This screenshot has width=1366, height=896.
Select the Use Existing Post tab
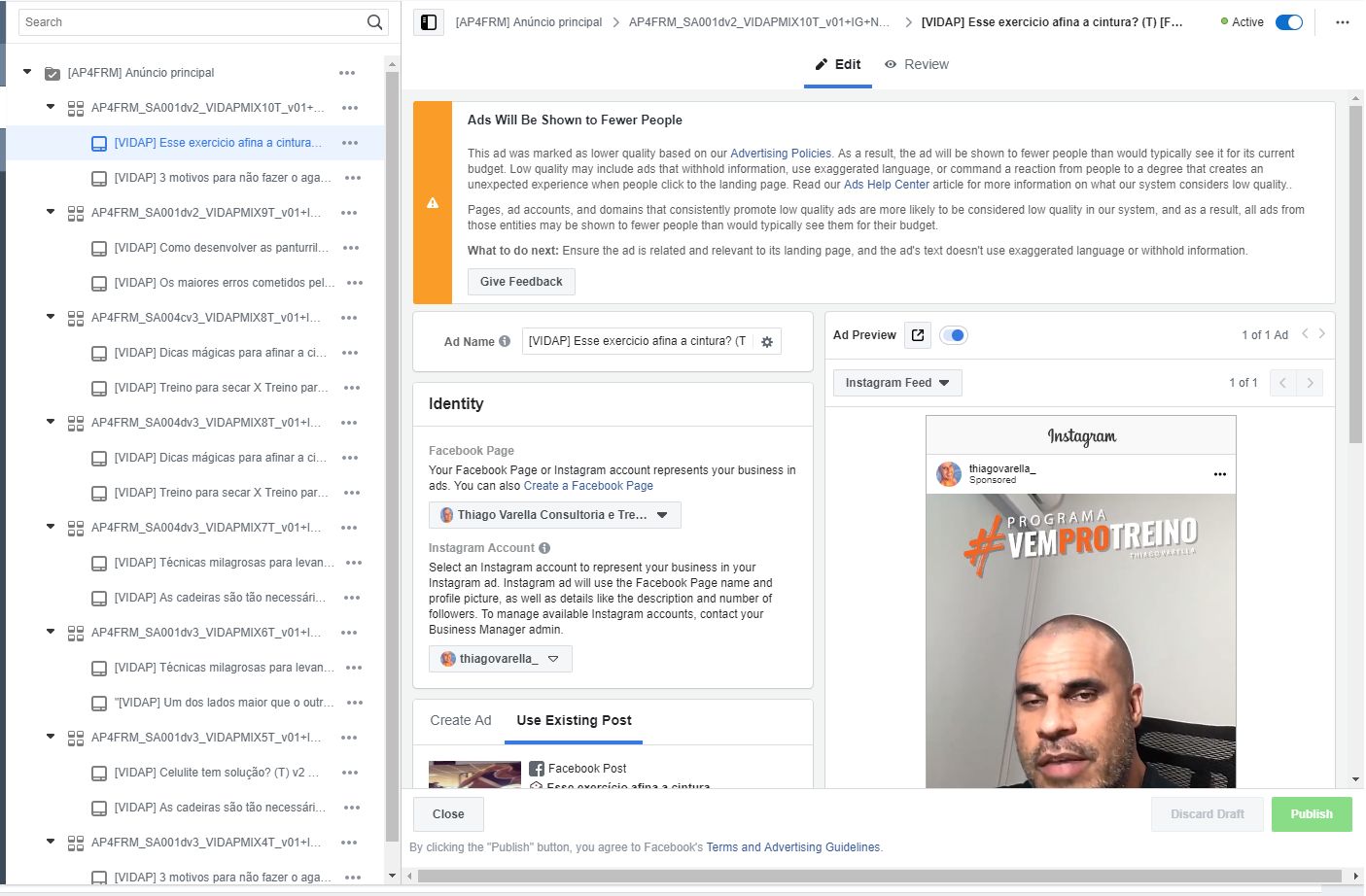[x=575, y=720]
